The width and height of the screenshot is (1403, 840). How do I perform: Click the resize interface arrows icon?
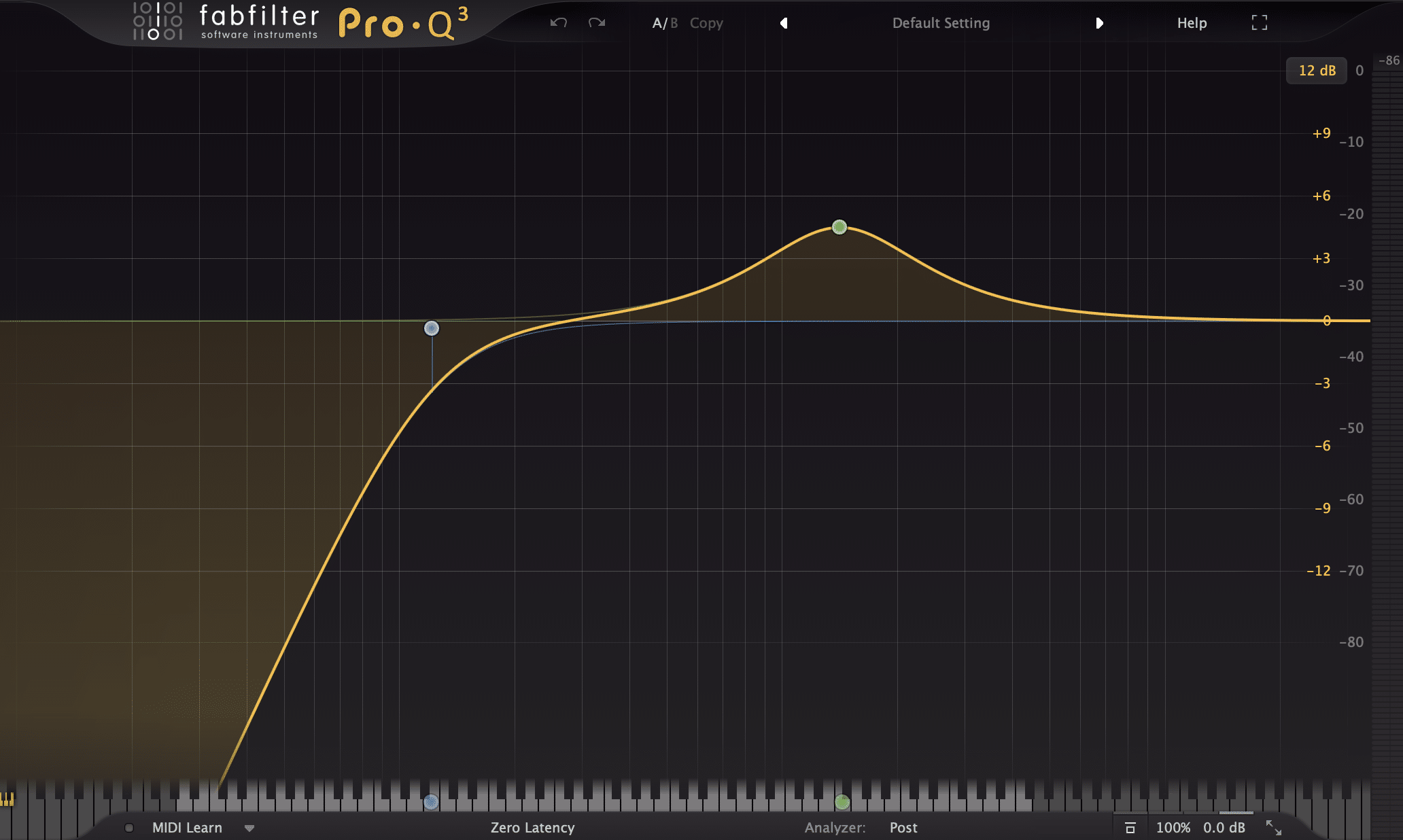(x=1273, y=828)
